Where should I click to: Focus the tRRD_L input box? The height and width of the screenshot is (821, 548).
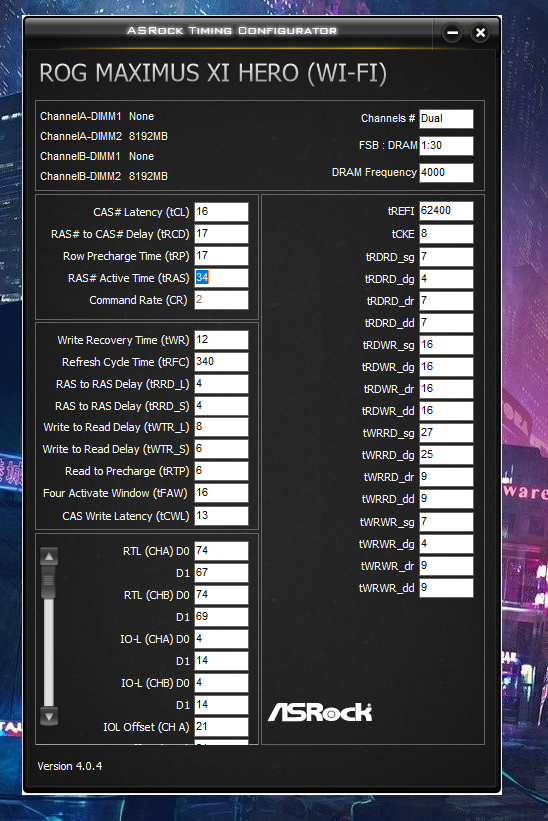(221, 384)
